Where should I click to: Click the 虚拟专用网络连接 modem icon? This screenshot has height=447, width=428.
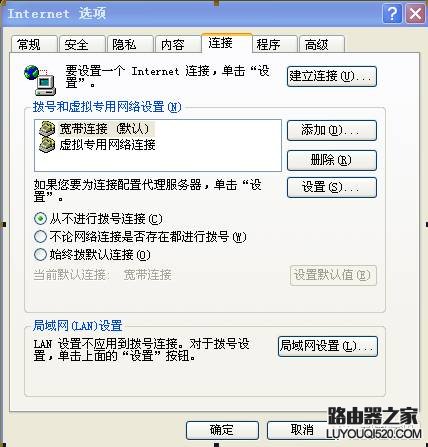(47, 145)
